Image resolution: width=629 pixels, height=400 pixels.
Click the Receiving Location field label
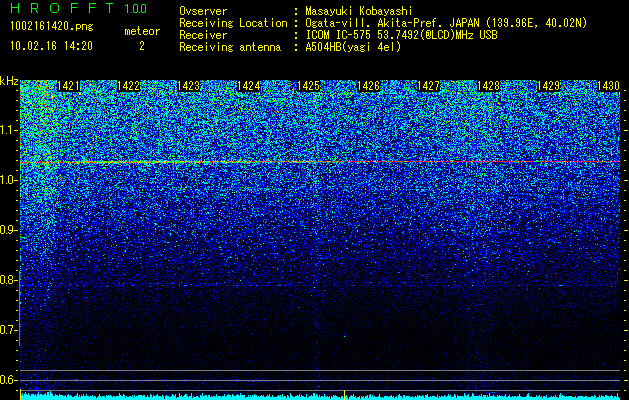click(x=233, y=23)
